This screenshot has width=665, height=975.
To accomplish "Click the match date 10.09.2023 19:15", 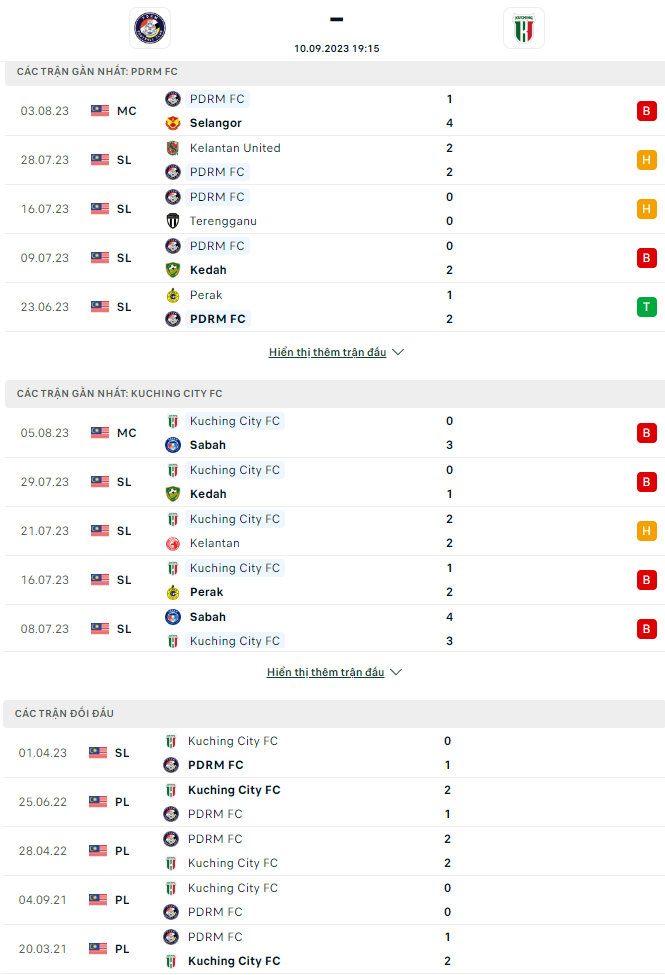I will [336, 47].
